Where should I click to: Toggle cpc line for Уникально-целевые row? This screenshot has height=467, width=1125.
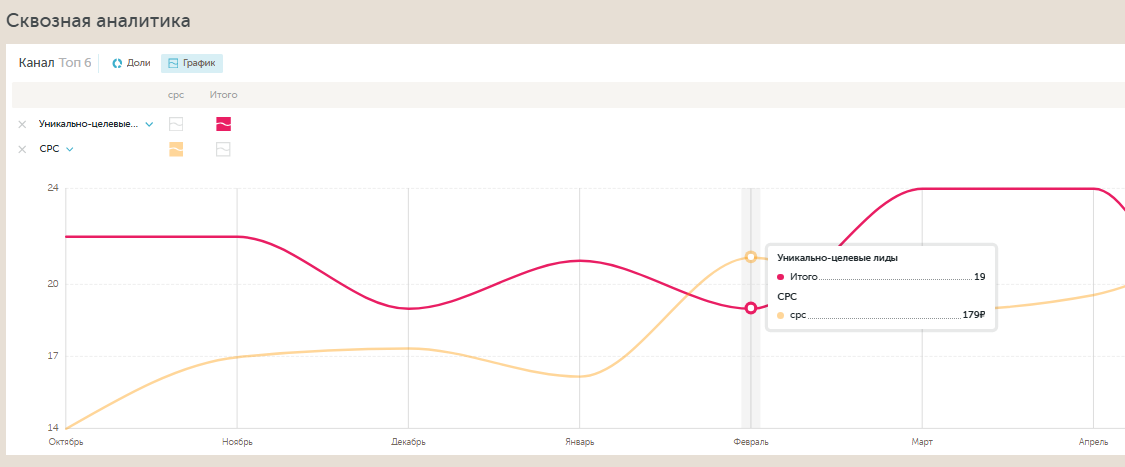coord(176,124)
